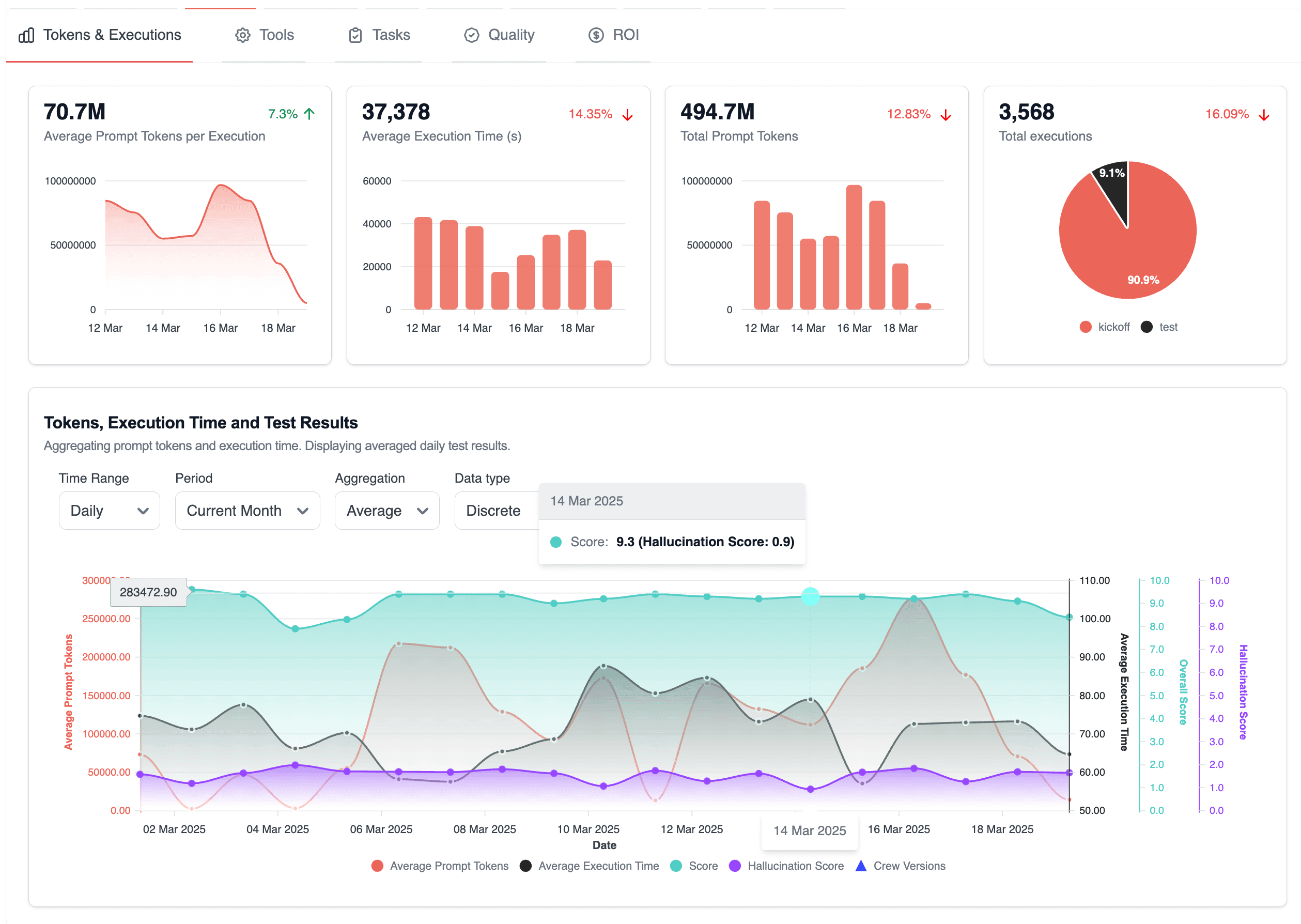
Task: Click the 283472.90 value tooltip on the chart
Action: (x=148, y=592)
